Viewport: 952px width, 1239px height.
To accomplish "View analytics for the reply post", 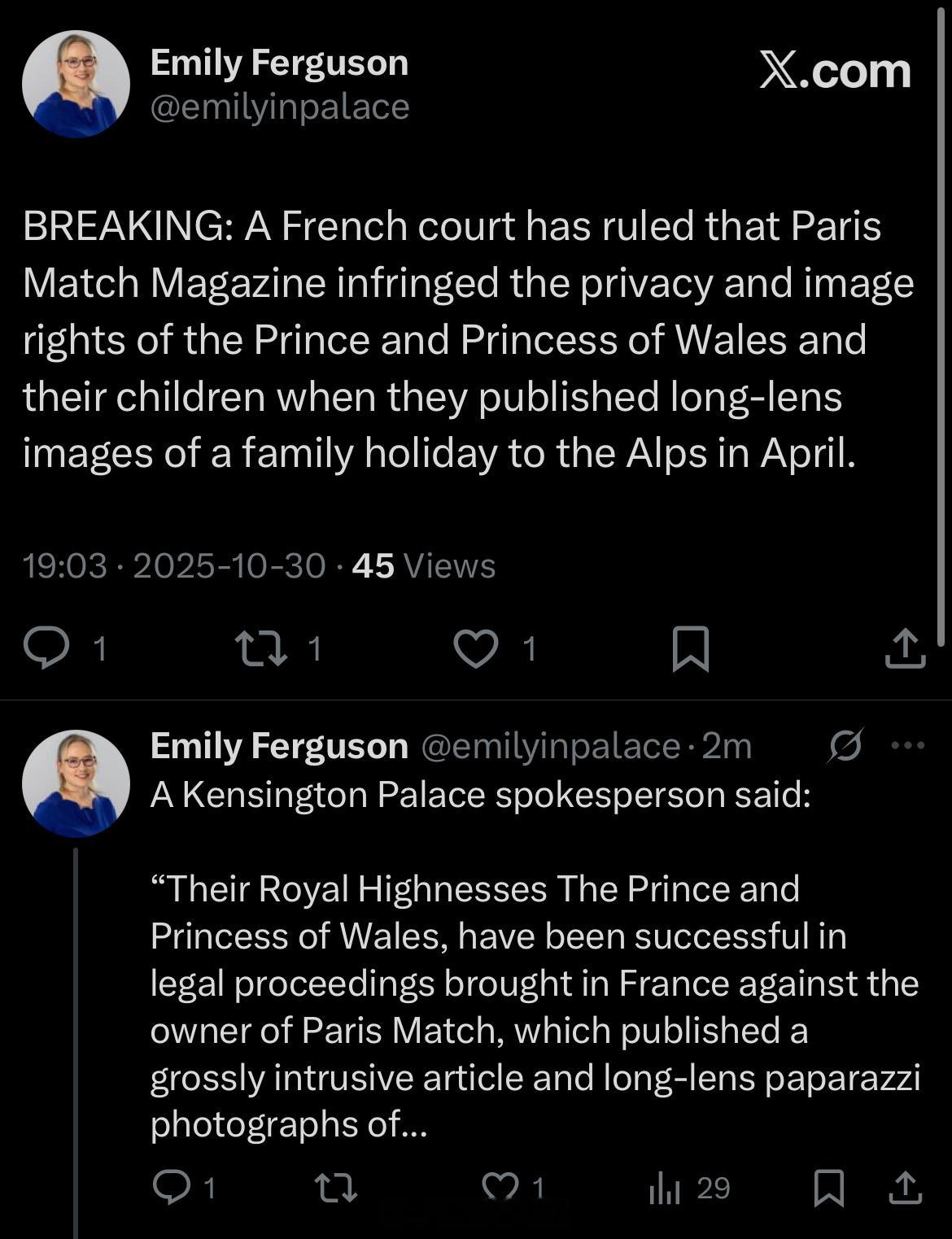I will click(665, 1189).
